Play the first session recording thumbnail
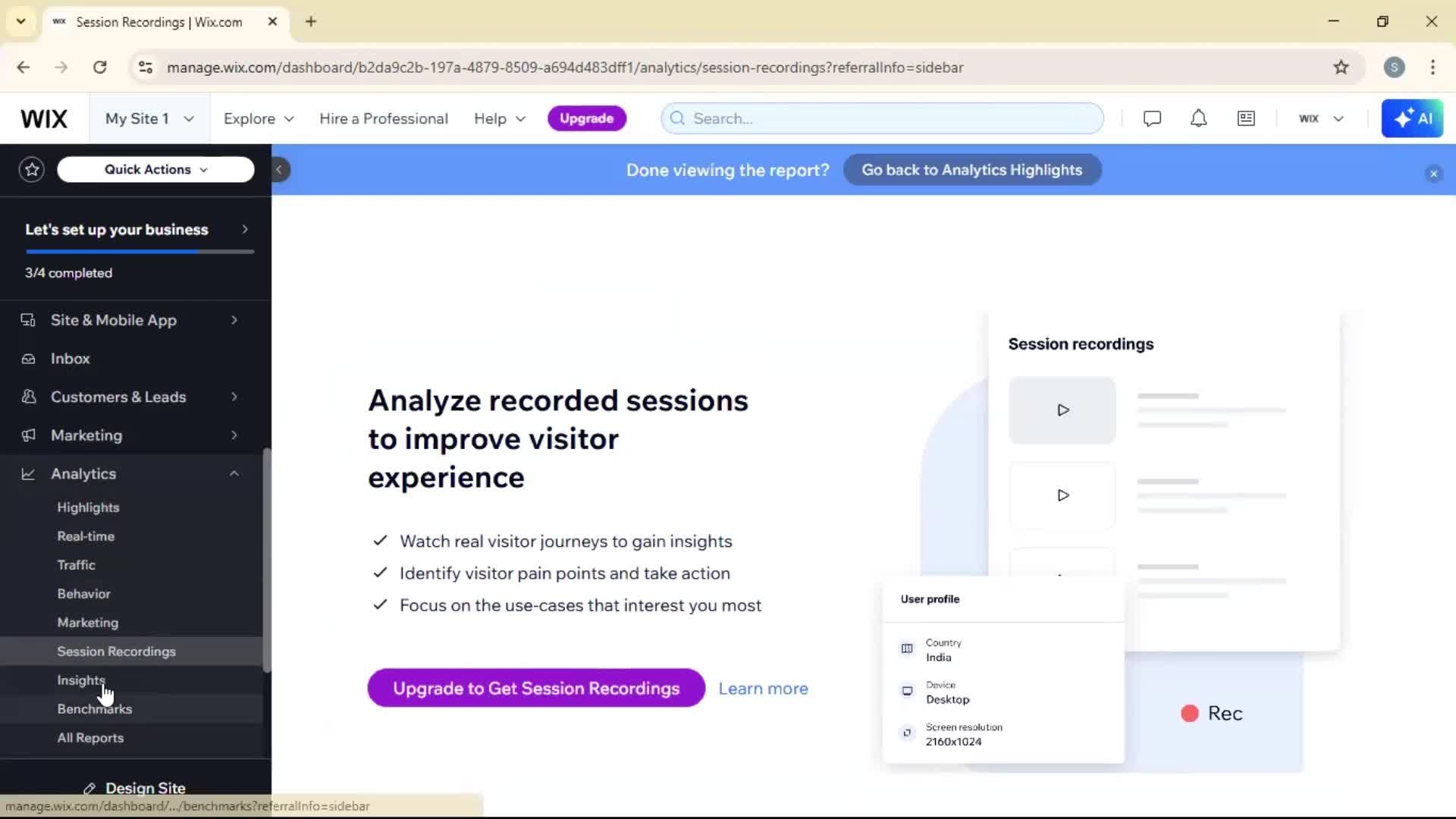 coord(1062,410)
